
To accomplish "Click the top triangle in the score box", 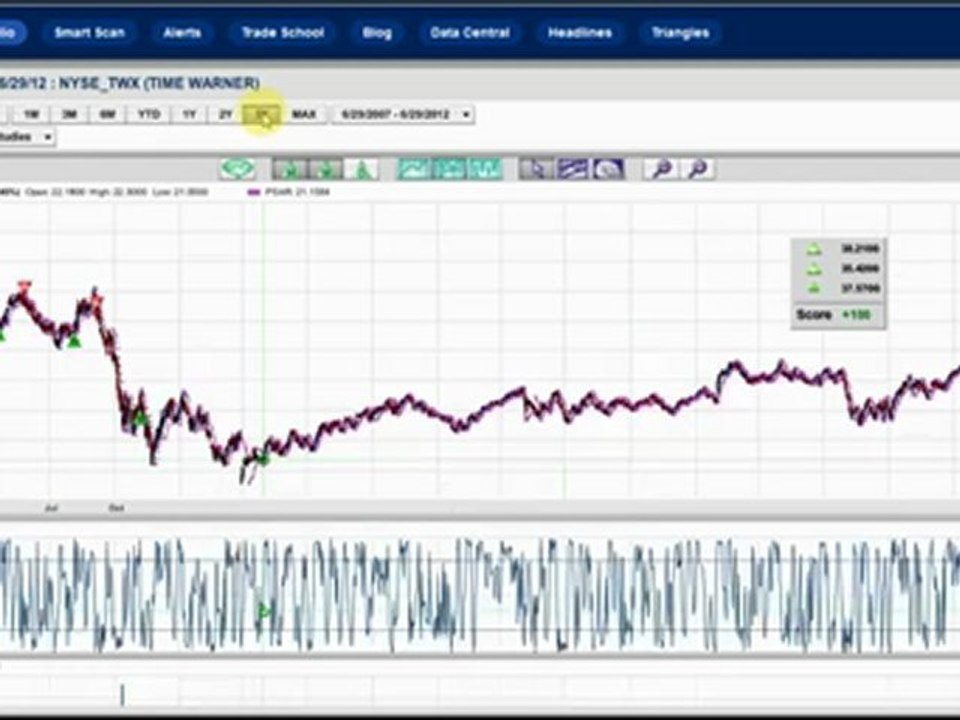I will click(x=814, y=249).
